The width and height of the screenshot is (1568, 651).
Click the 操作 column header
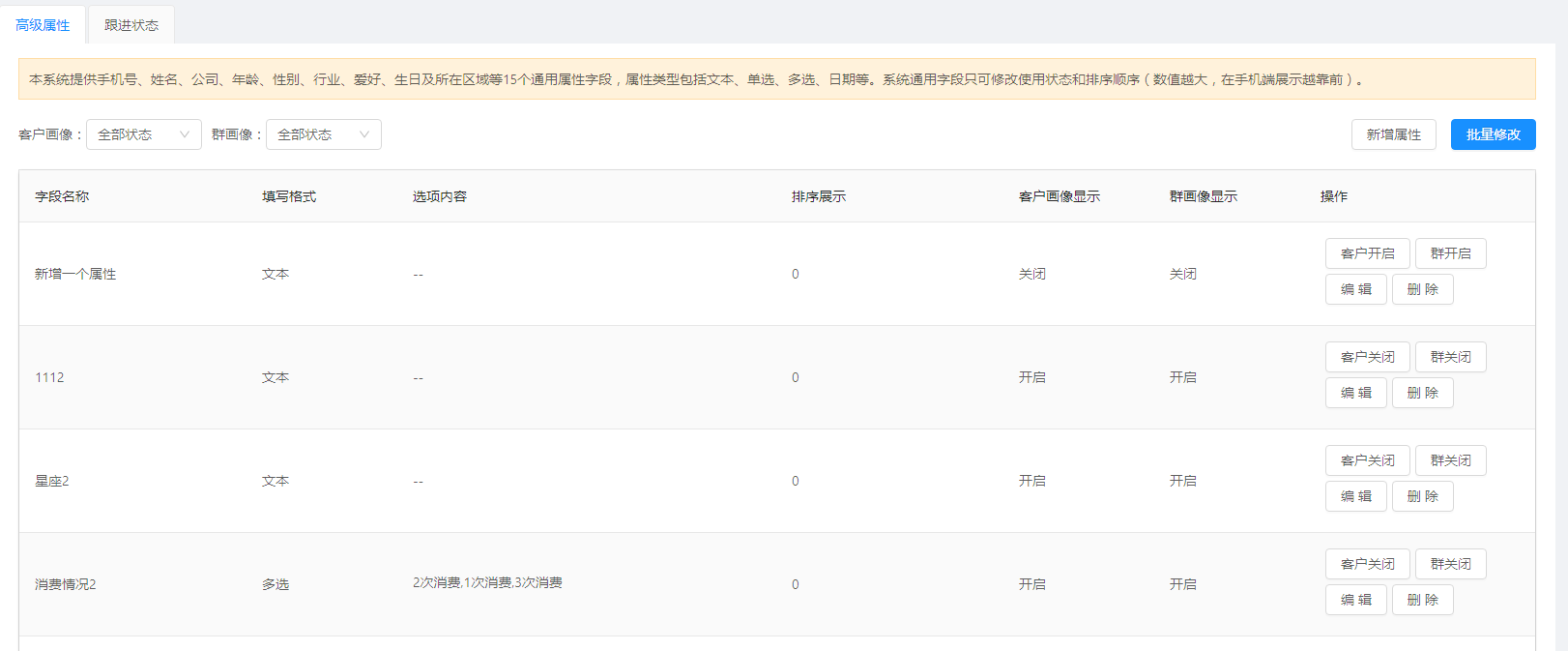pos(1334,196)
